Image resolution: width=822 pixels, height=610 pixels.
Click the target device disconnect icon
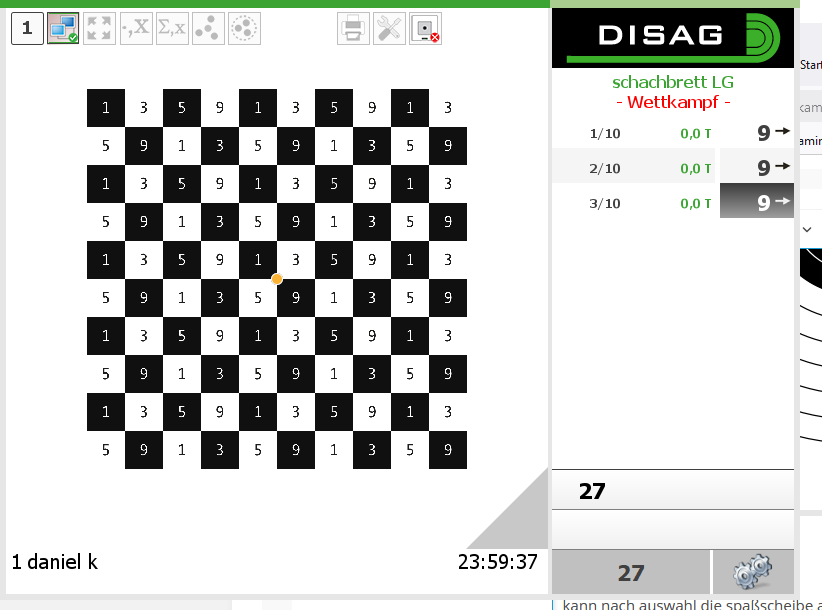click(426, 29)
